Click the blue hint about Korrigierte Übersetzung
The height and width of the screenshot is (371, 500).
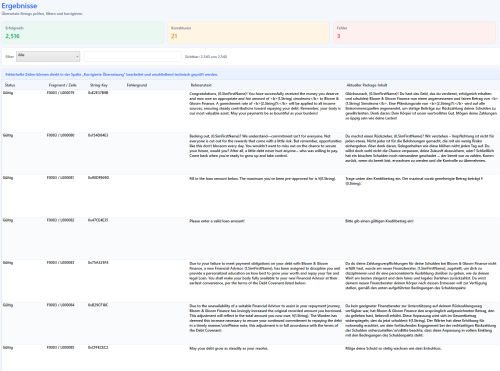(x=111, y=75)
